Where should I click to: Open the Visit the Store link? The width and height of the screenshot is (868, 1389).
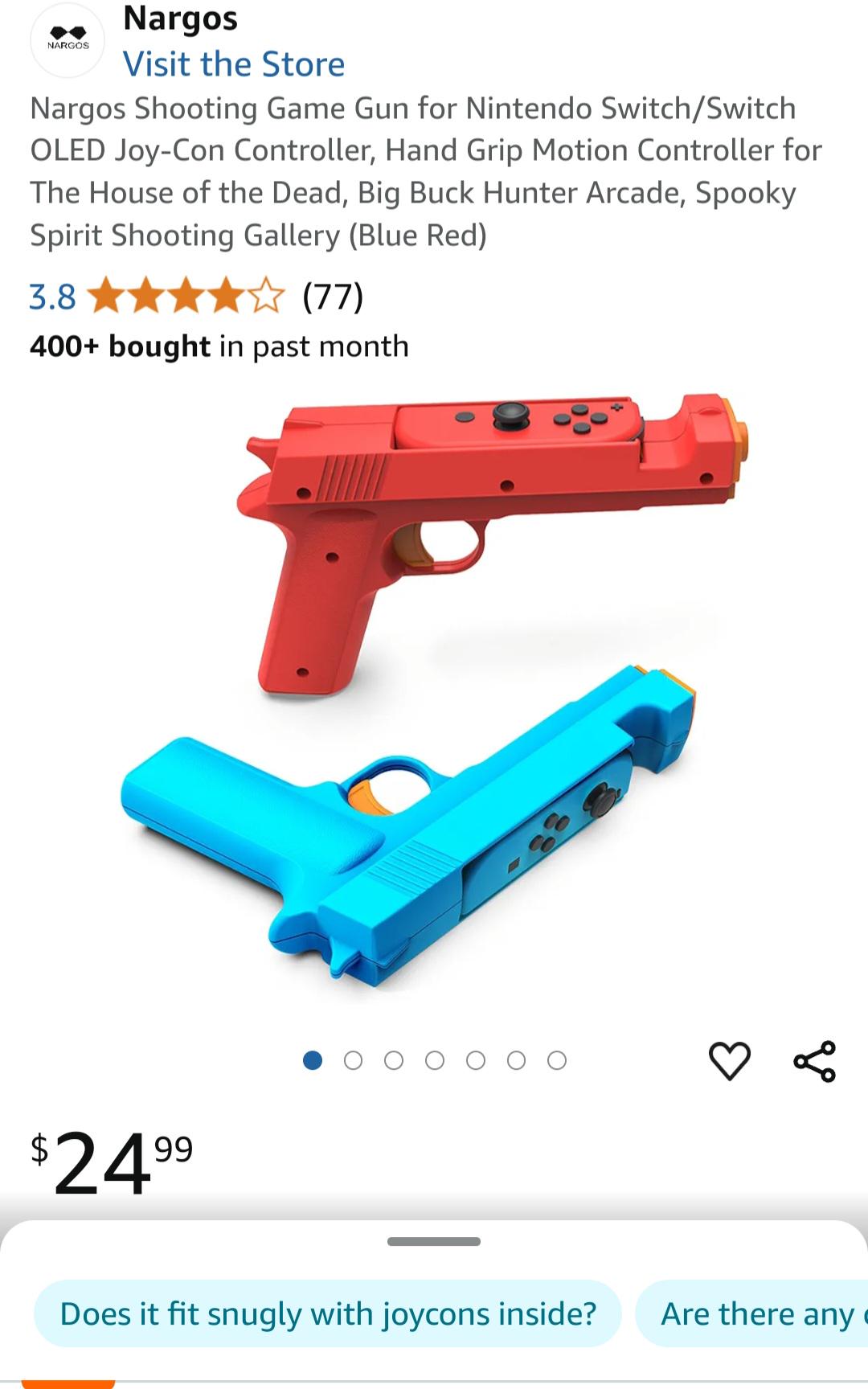(x=234, y=64)
